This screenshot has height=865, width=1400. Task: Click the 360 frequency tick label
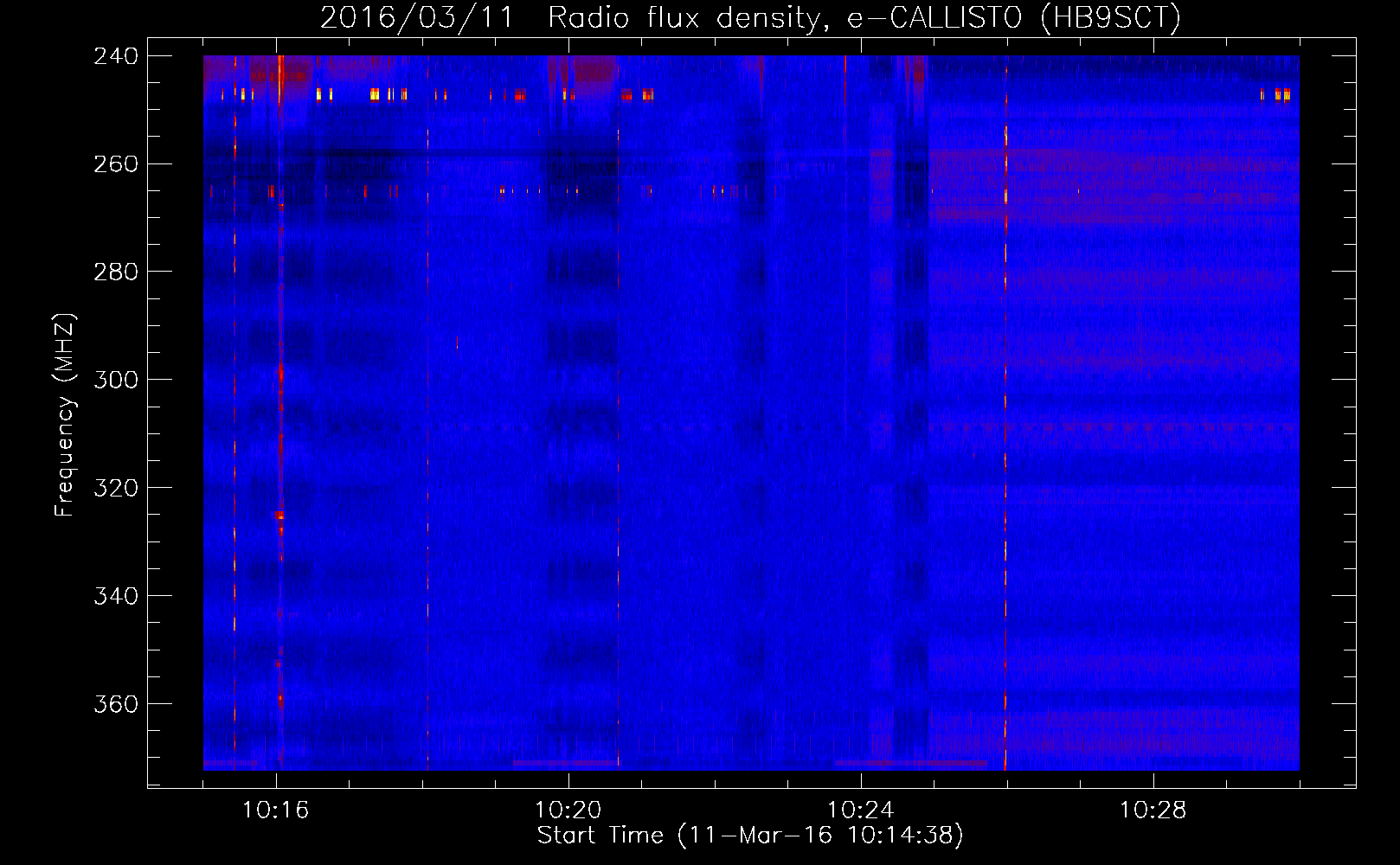[x=115, y=705]
